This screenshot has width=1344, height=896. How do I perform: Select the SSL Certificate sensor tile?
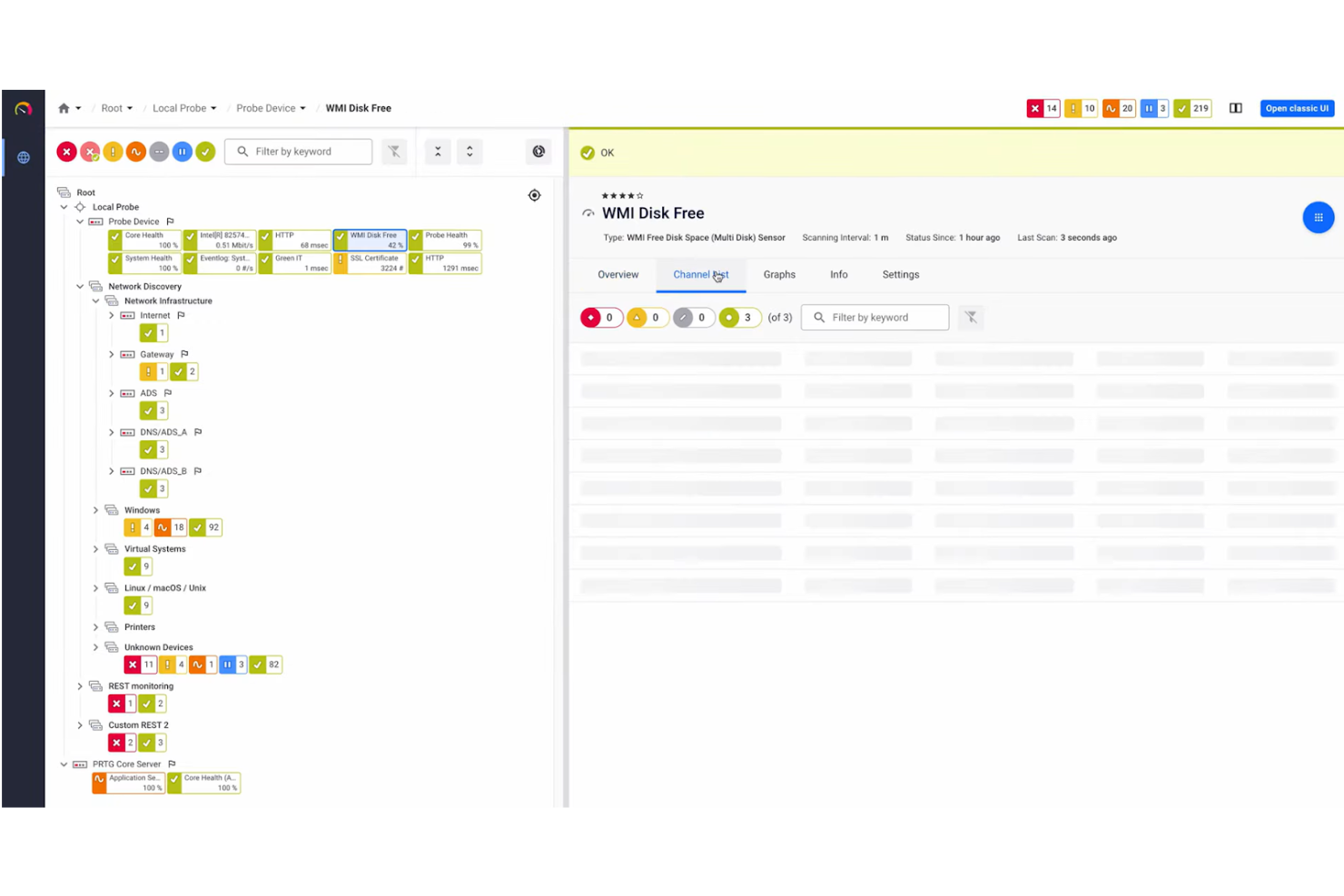coord(370,262)
